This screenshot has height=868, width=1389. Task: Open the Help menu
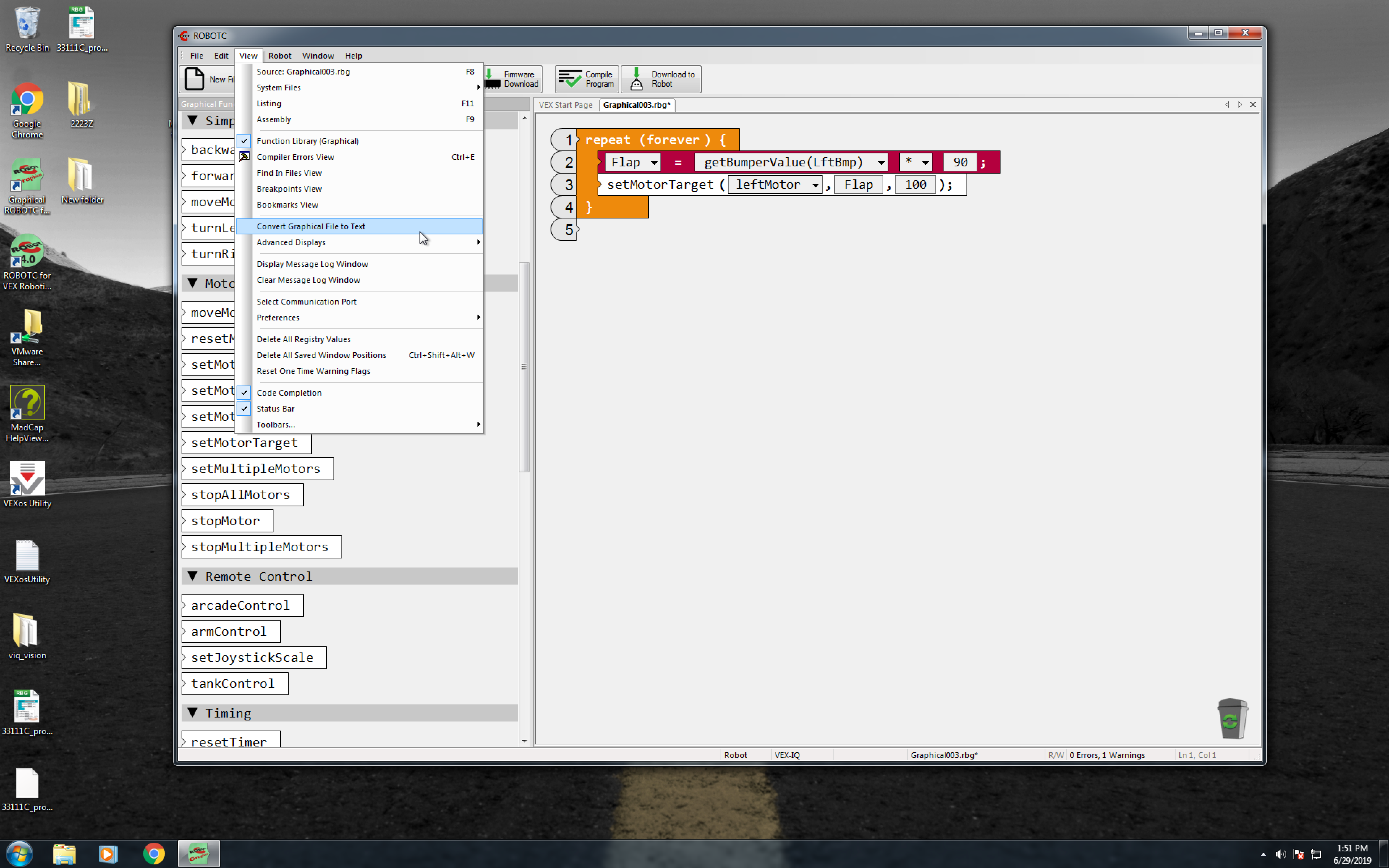353,56
